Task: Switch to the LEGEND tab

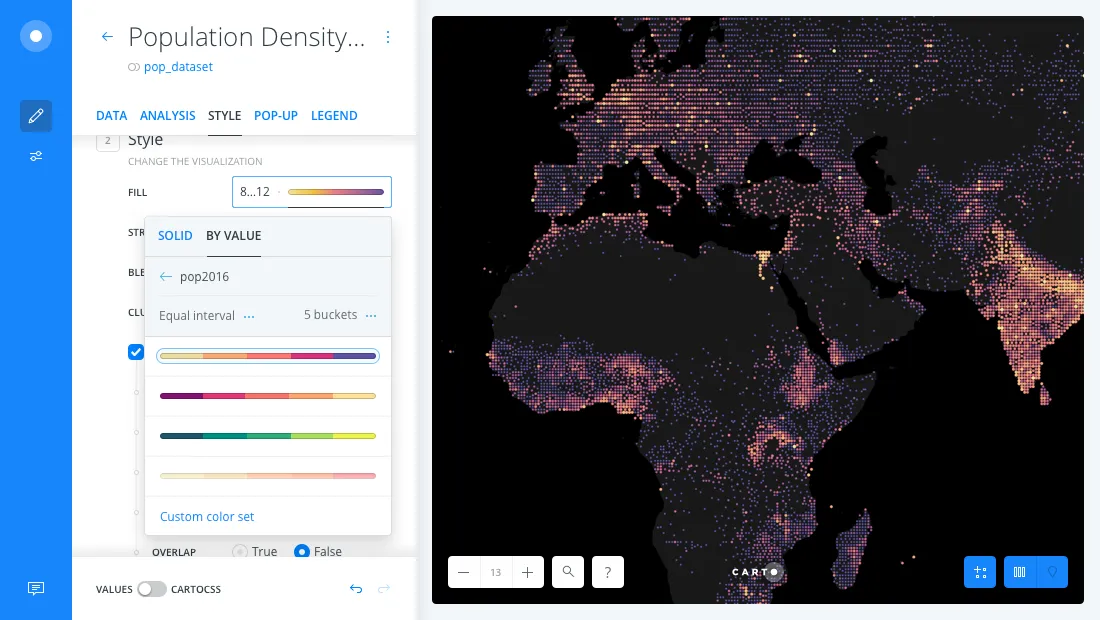Action: coord(334,115)
